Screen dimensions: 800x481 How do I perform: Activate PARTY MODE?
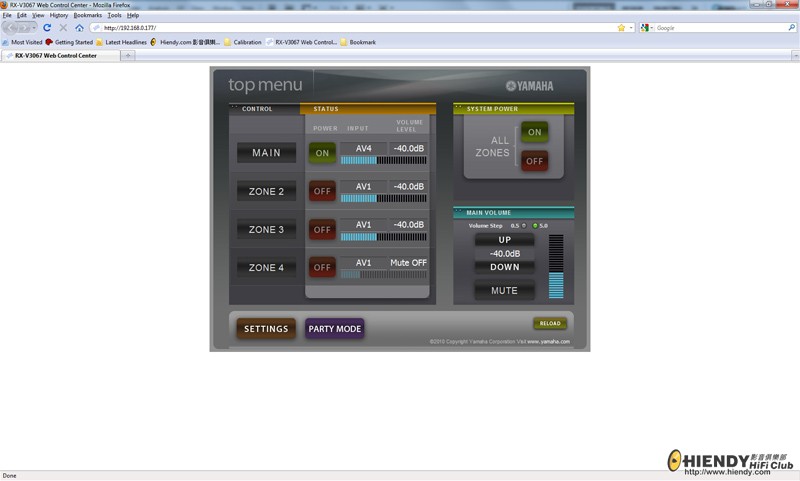click(x=335, y=328)
